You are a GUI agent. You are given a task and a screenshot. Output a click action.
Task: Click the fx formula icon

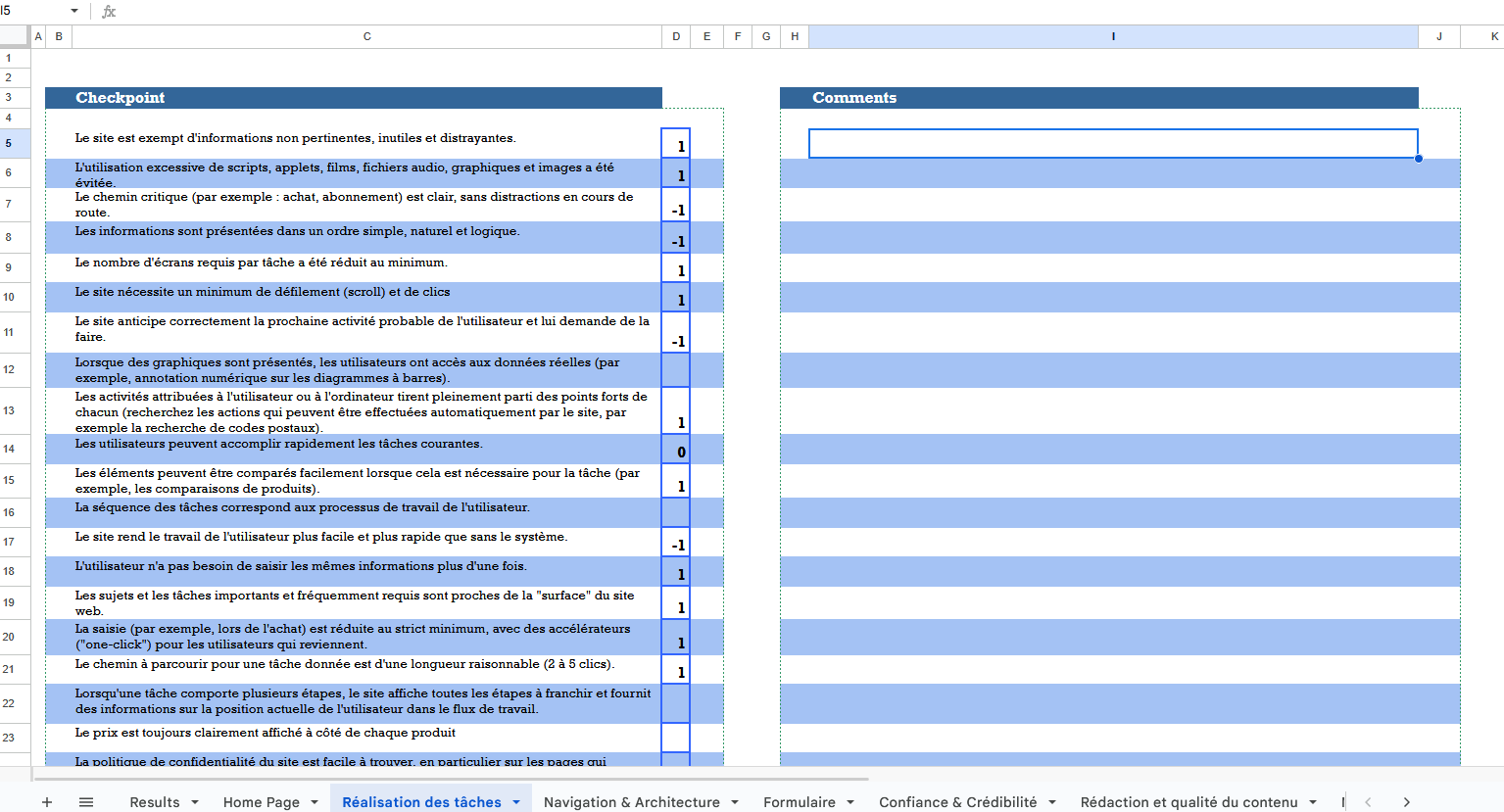(109, 12)
